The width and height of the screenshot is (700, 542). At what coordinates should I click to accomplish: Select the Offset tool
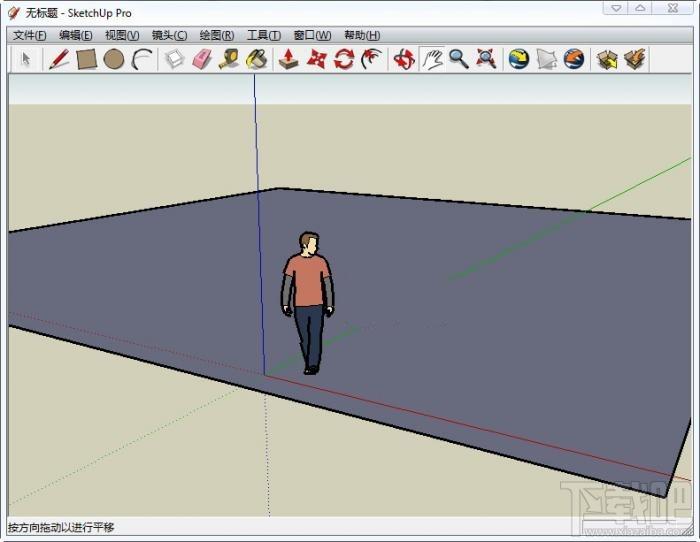[371, 59]
